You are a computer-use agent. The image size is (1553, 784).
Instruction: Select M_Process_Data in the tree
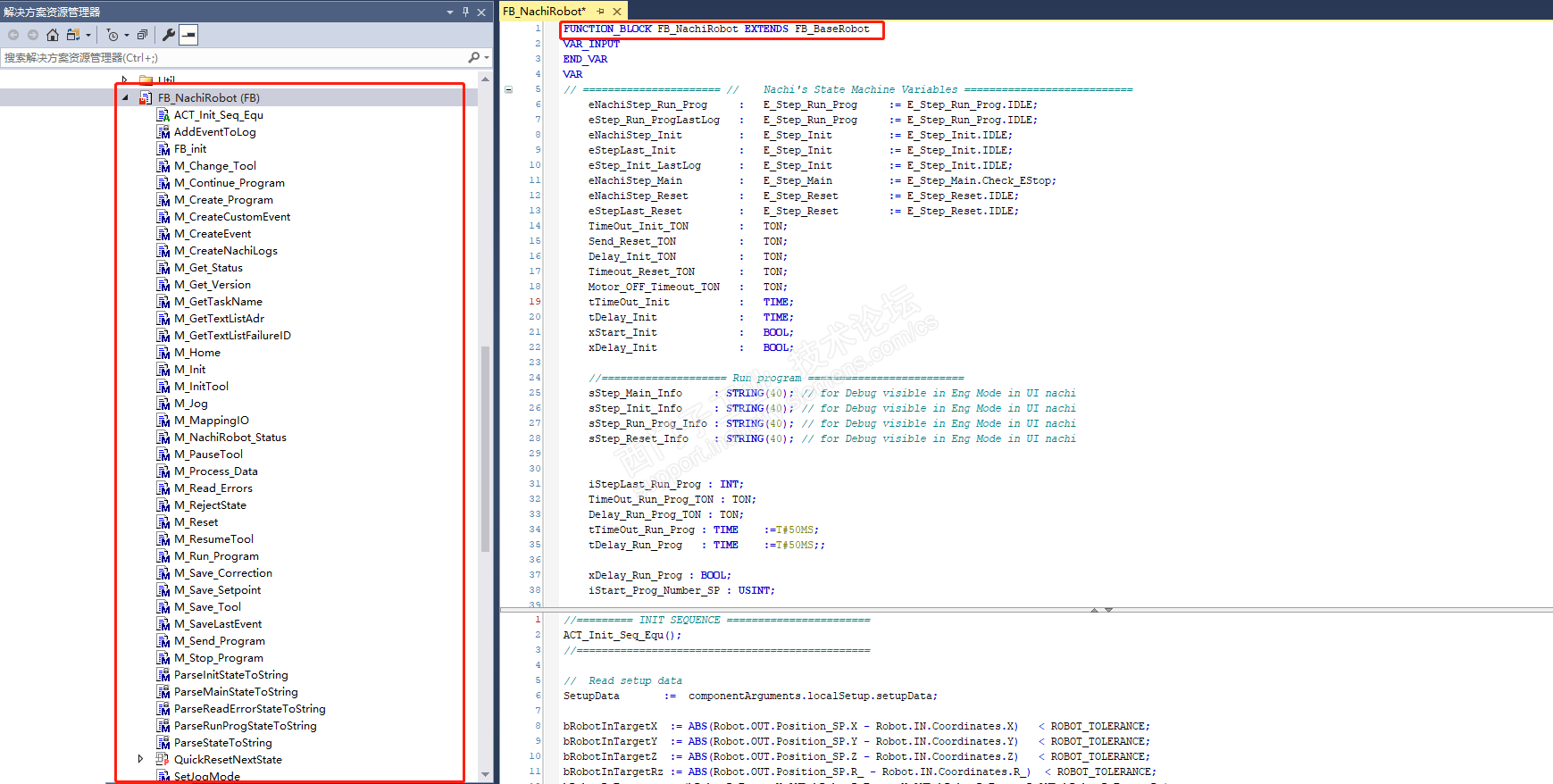tap(216, 471)
